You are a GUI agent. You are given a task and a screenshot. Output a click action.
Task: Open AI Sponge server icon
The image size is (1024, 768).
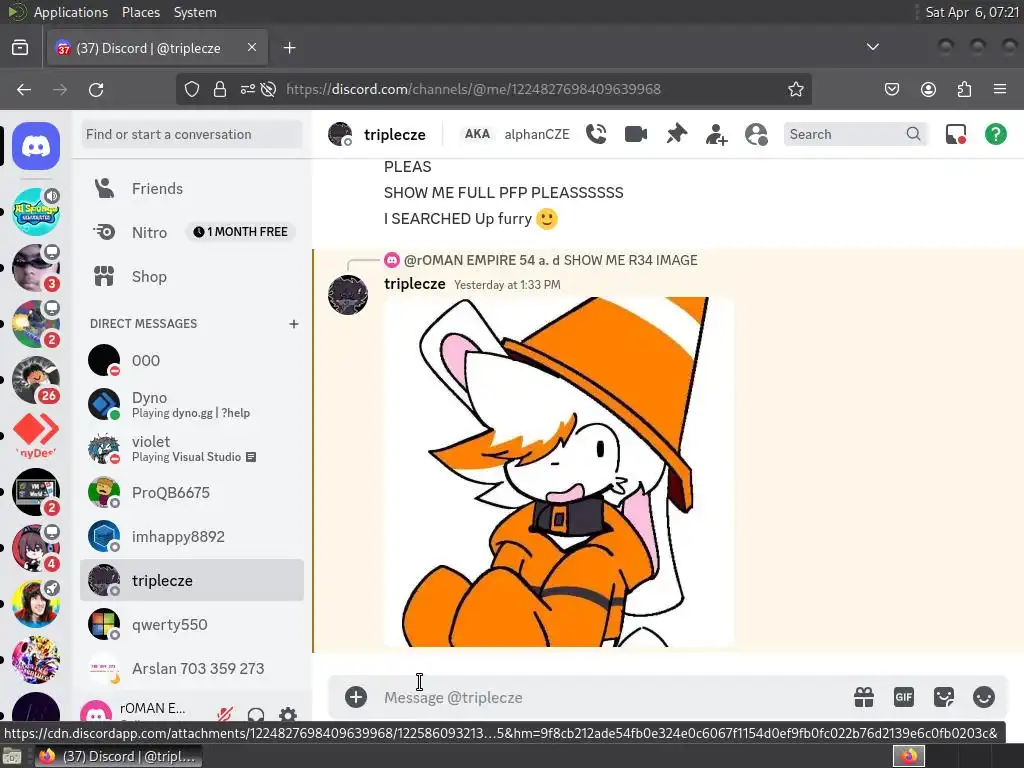[36, 212]
